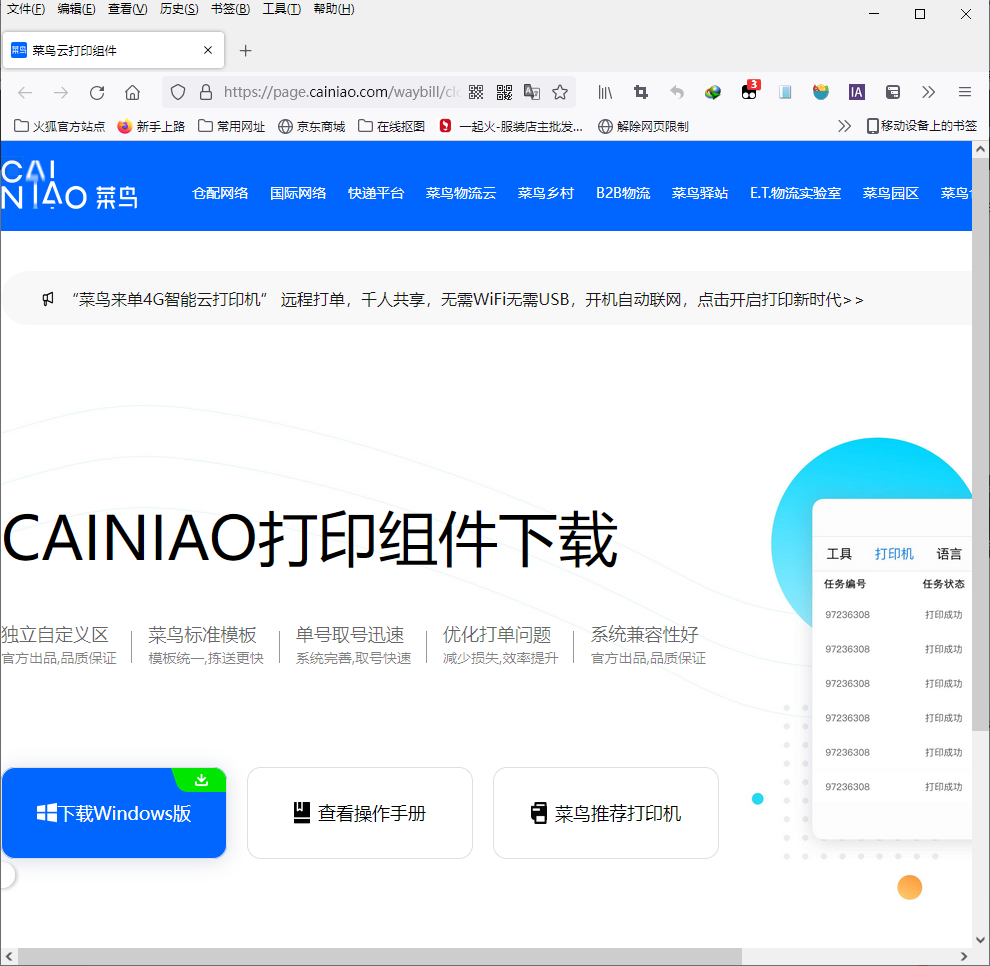Open 在线抠图 bookmark folder

[391, 126]
